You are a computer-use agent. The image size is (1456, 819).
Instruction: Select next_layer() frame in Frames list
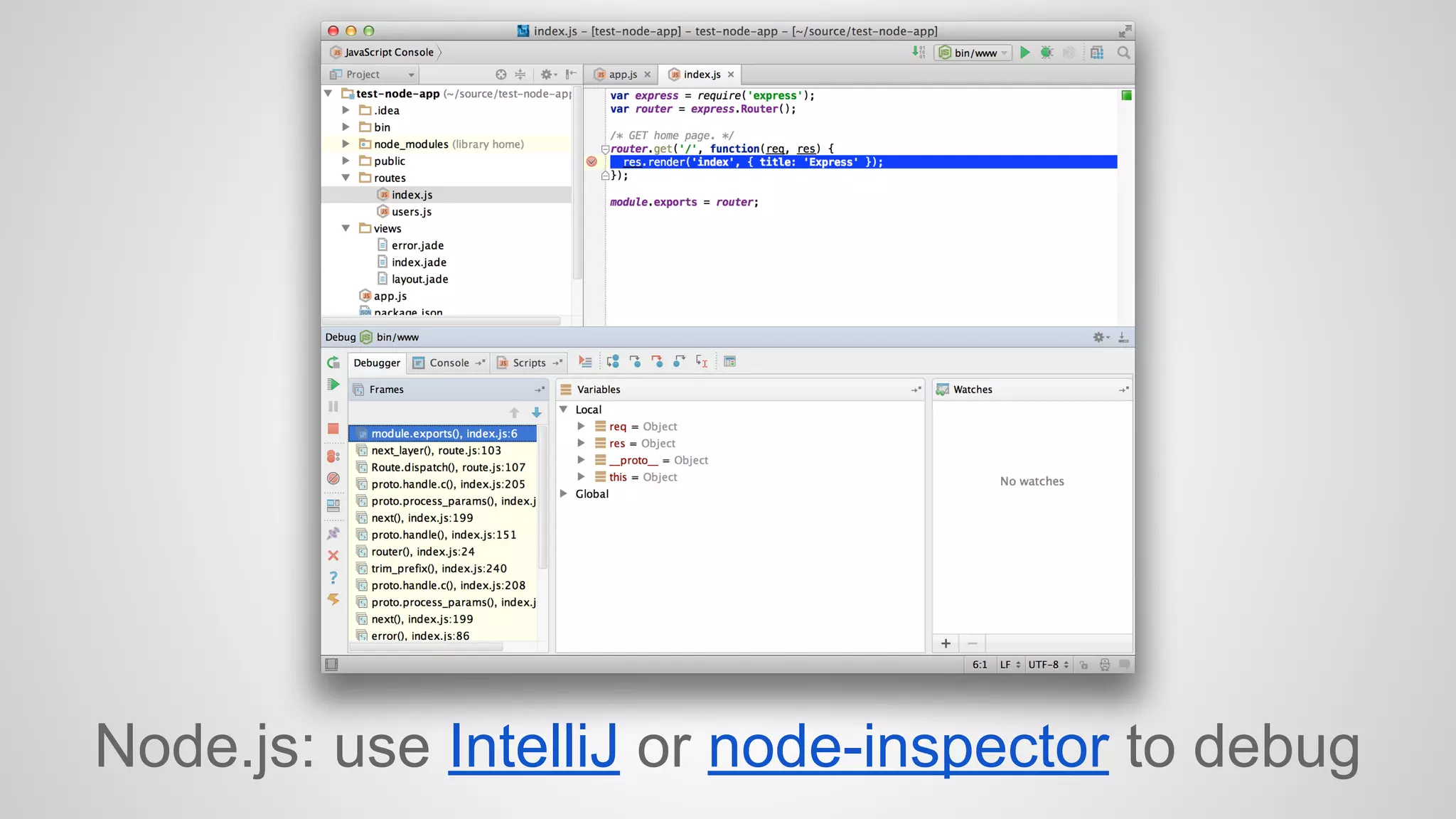coord(436,451)
